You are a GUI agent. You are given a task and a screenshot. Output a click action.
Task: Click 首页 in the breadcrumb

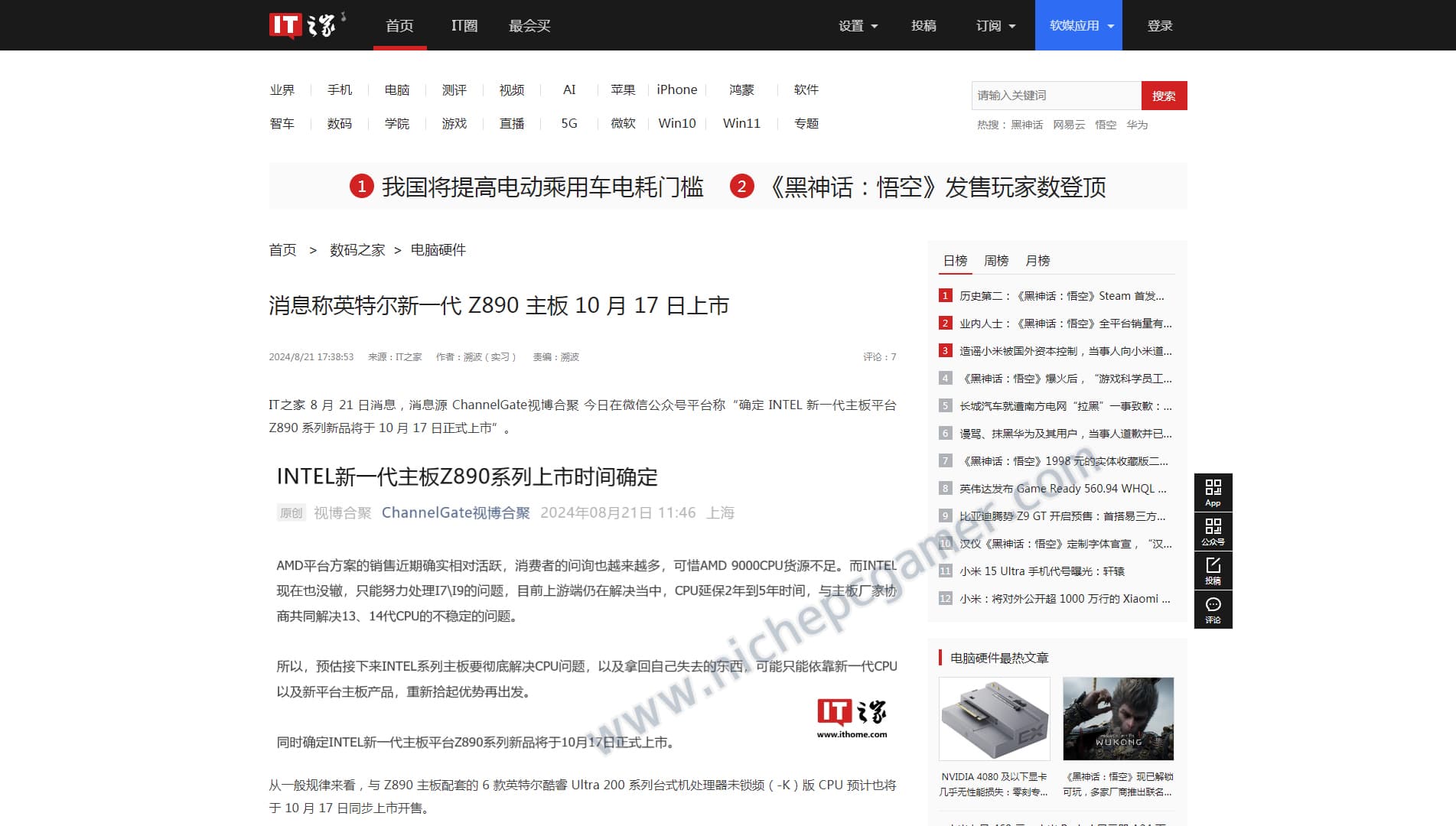[x=282, y=250]
